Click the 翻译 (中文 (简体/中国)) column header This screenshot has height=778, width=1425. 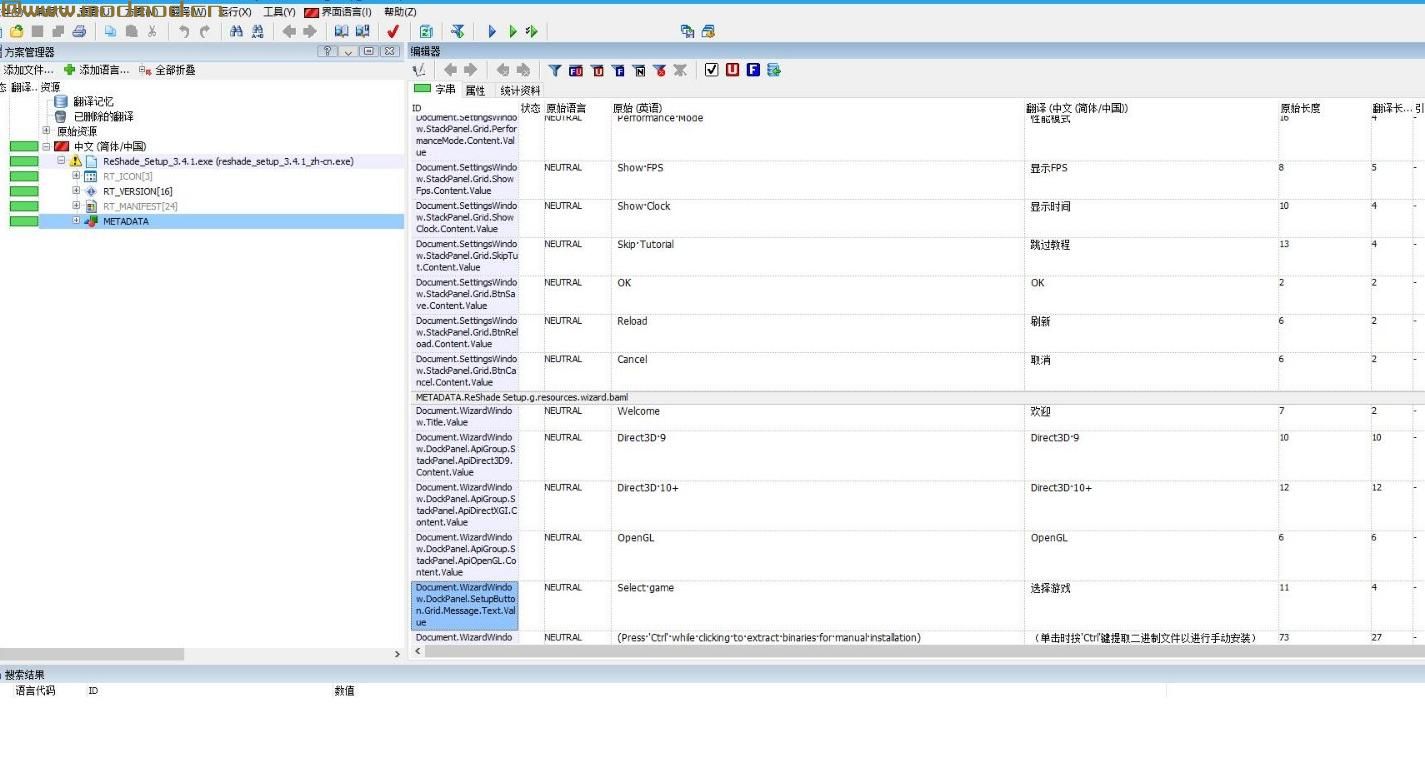click(x=1151, y=108)
